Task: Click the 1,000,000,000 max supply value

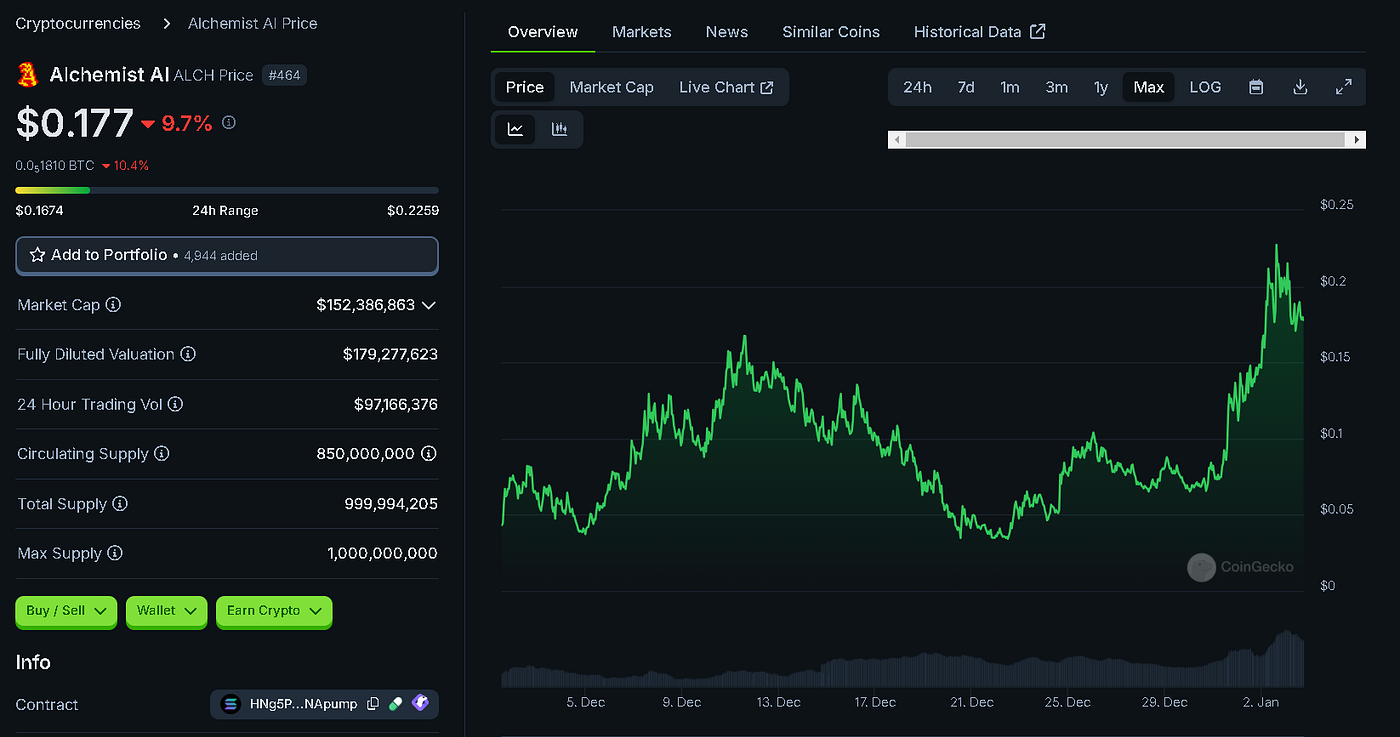Action: click(382, 553)
